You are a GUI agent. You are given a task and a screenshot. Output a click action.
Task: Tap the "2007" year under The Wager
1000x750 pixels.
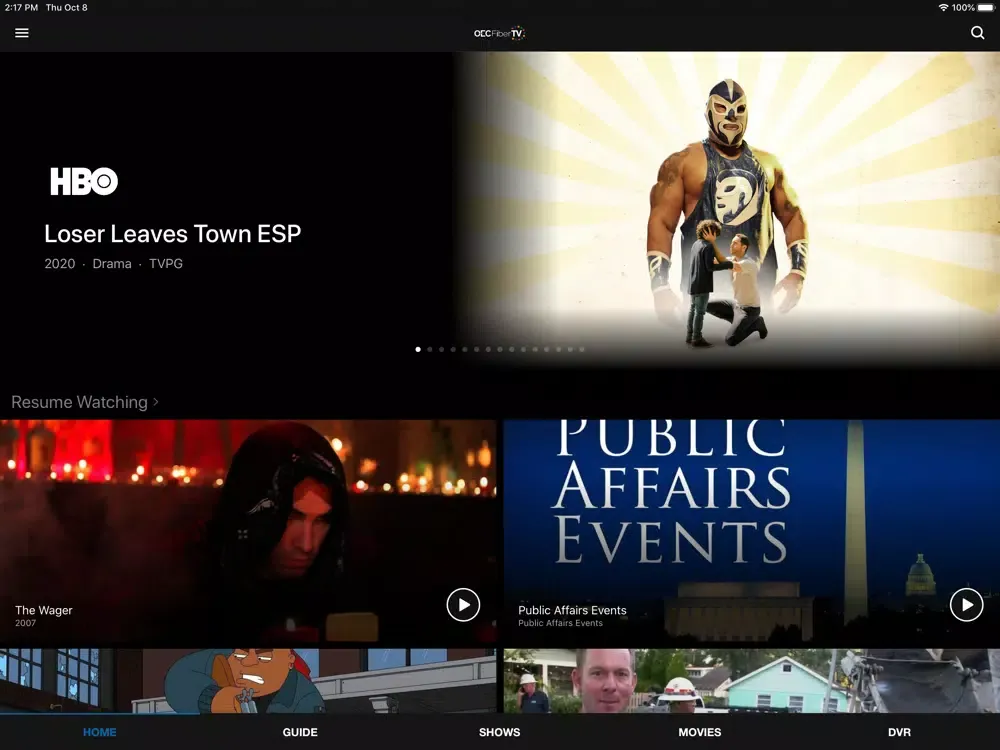pos(26,623)
